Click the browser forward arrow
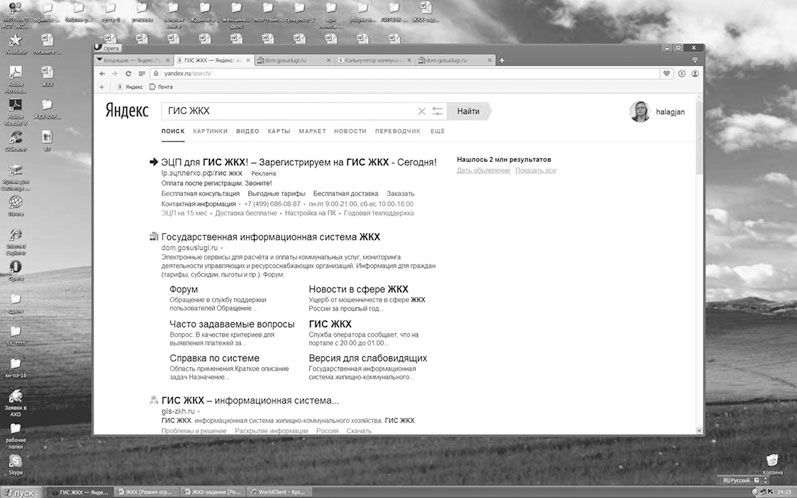Viewport: 797px width, 498px height. (x=115, y=74)
